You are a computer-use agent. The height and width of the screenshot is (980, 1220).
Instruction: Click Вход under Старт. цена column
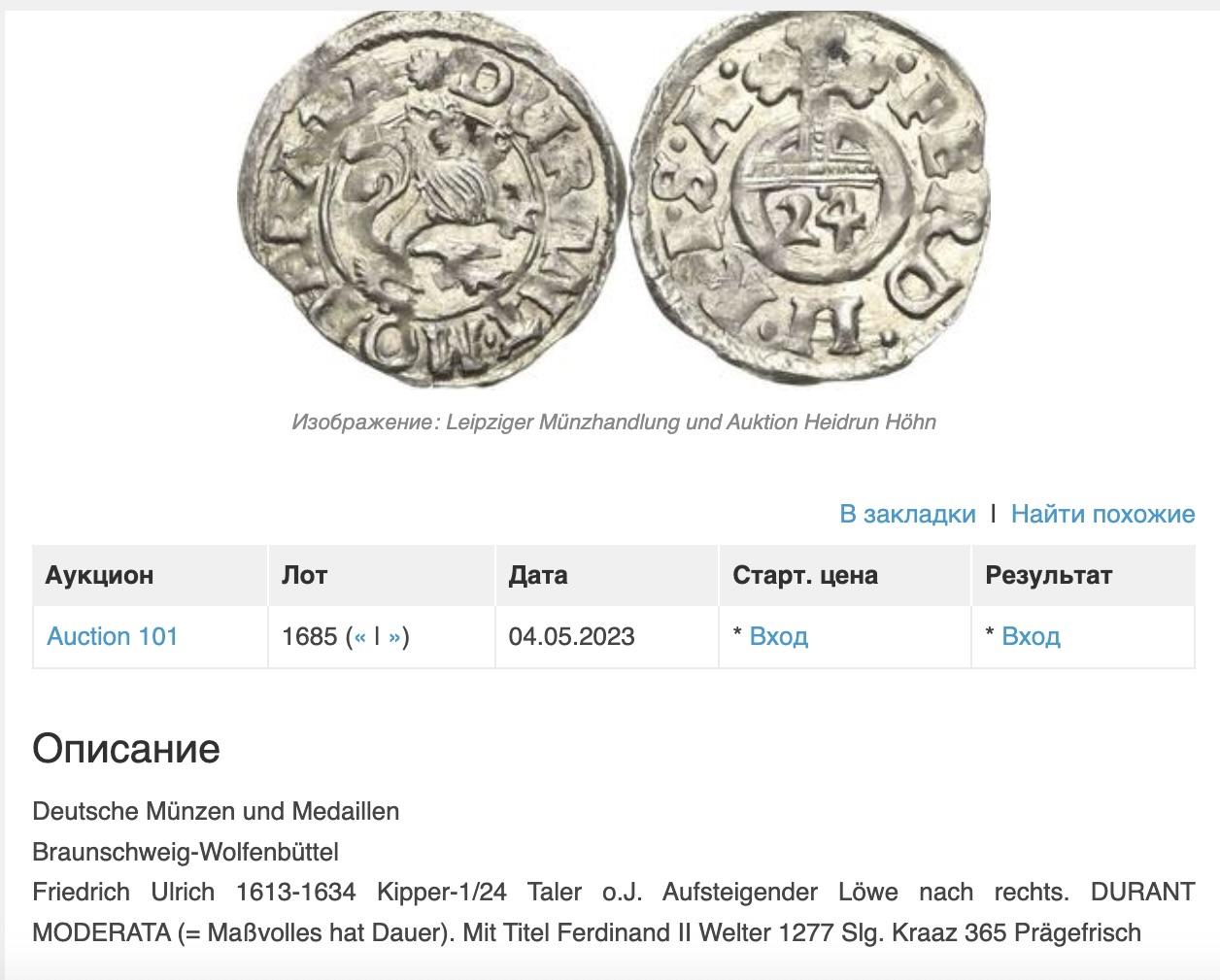779,637
